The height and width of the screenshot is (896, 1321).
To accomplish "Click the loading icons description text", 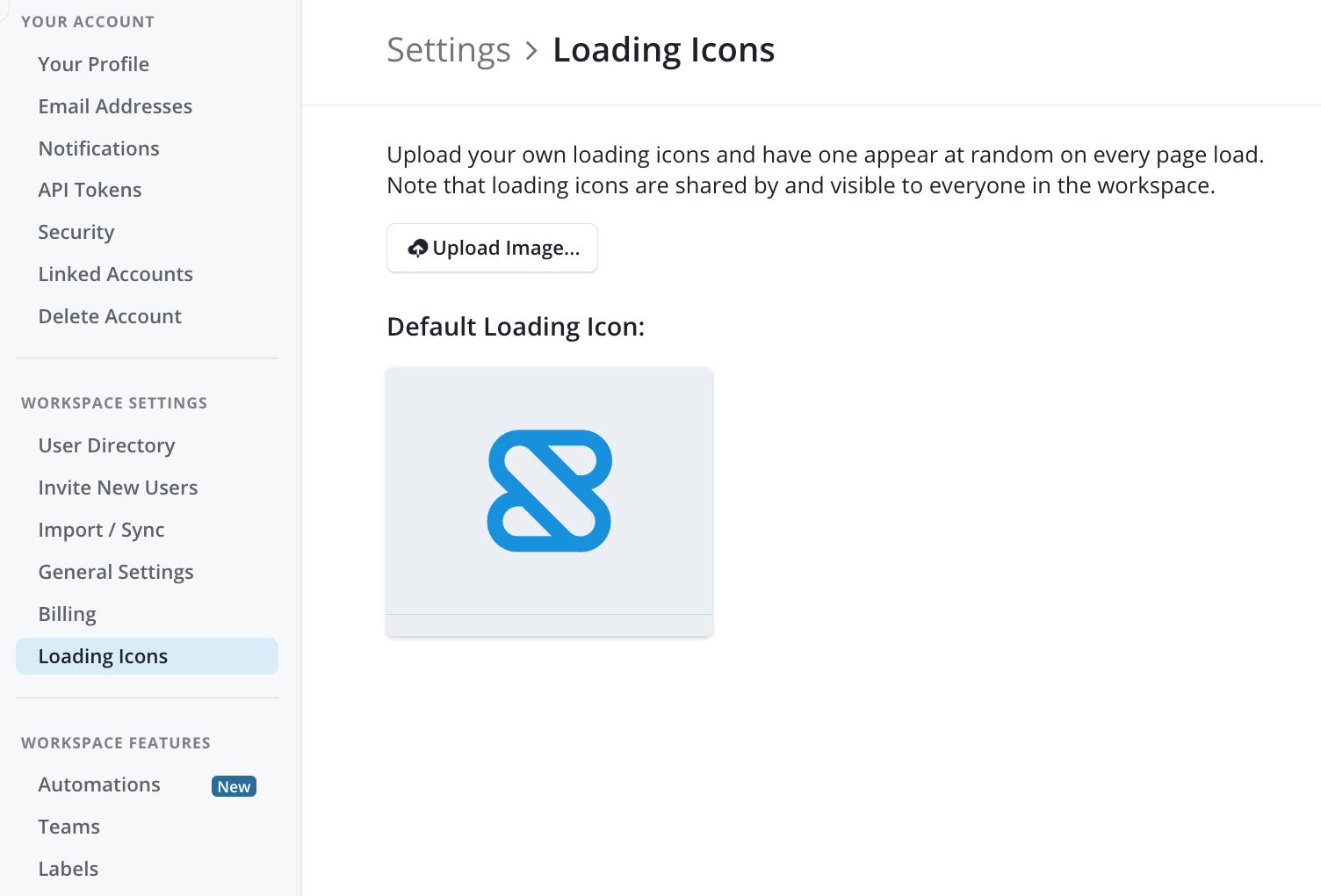I will (x=826, y=170).
